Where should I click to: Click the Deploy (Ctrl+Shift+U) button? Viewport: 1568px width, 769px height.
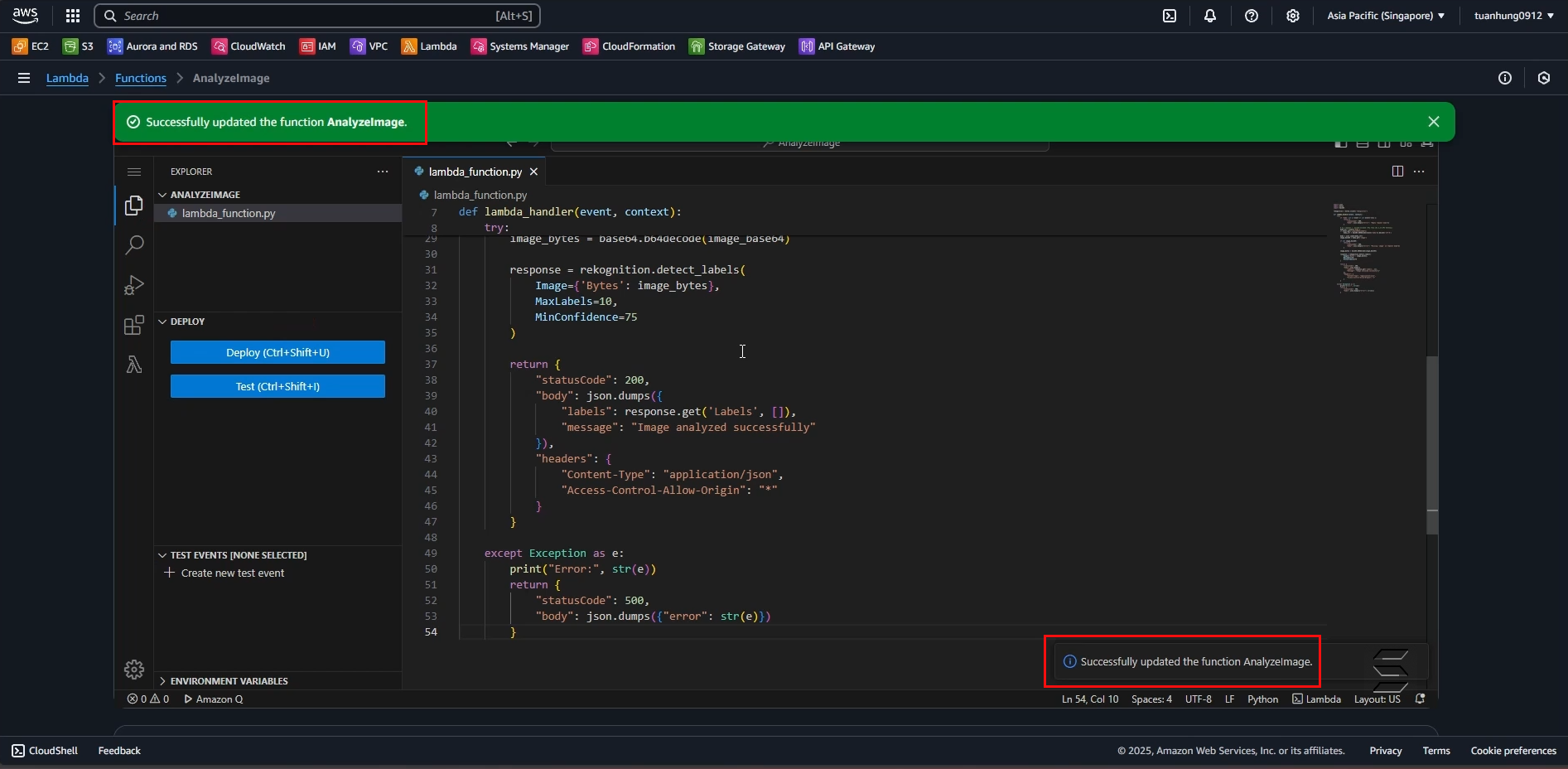tap(277, 352)
